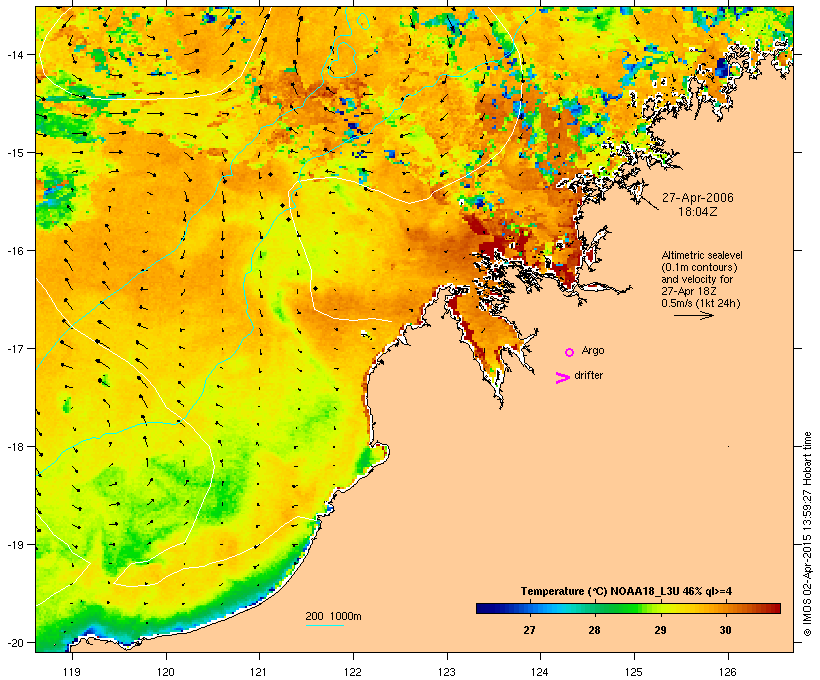This screenshot has height=680, width=820.
Task: Click the 0.5m/s velocity scale arrow
Action: click(693, 315)
